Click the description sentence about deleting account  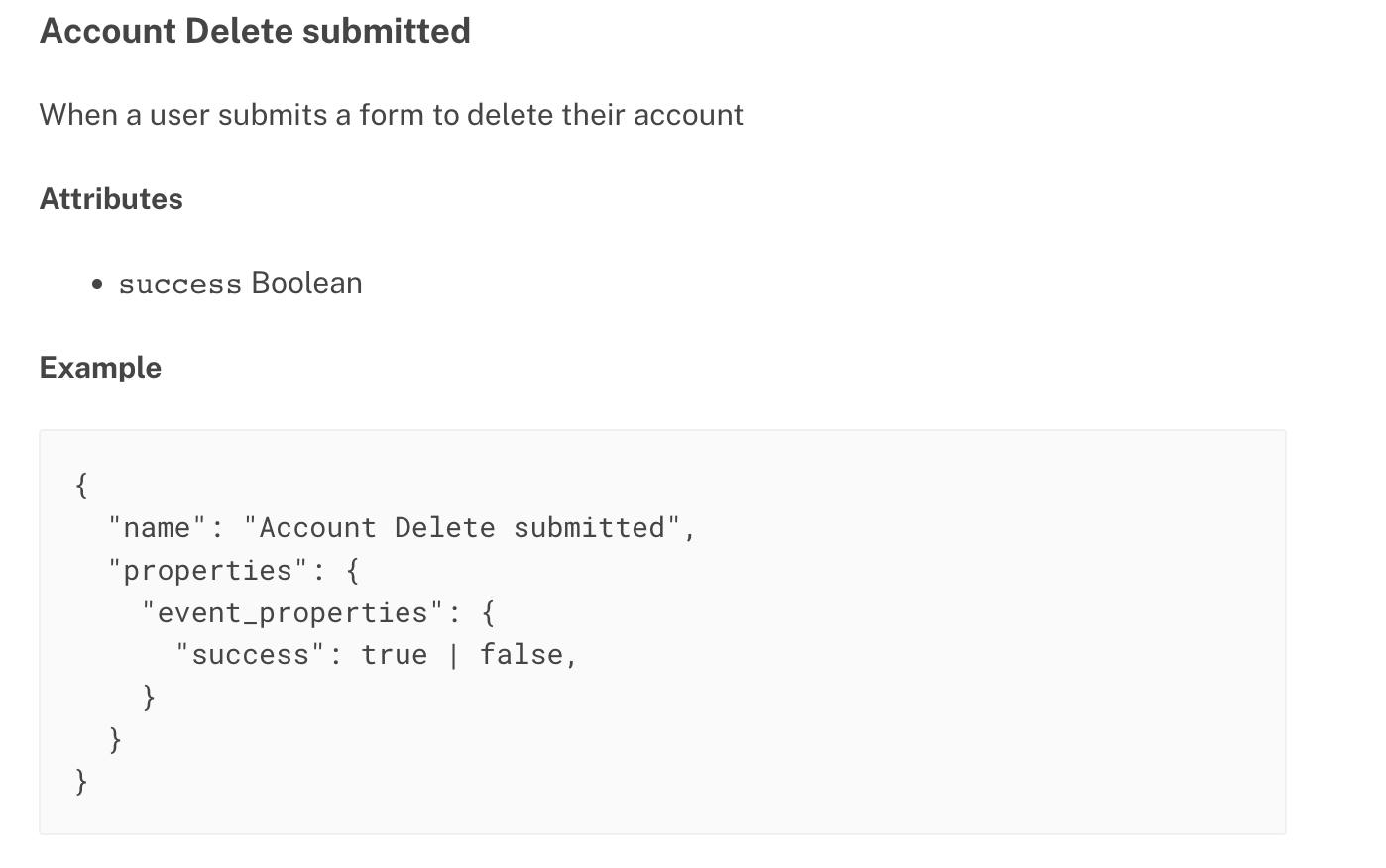click(391, 115)
